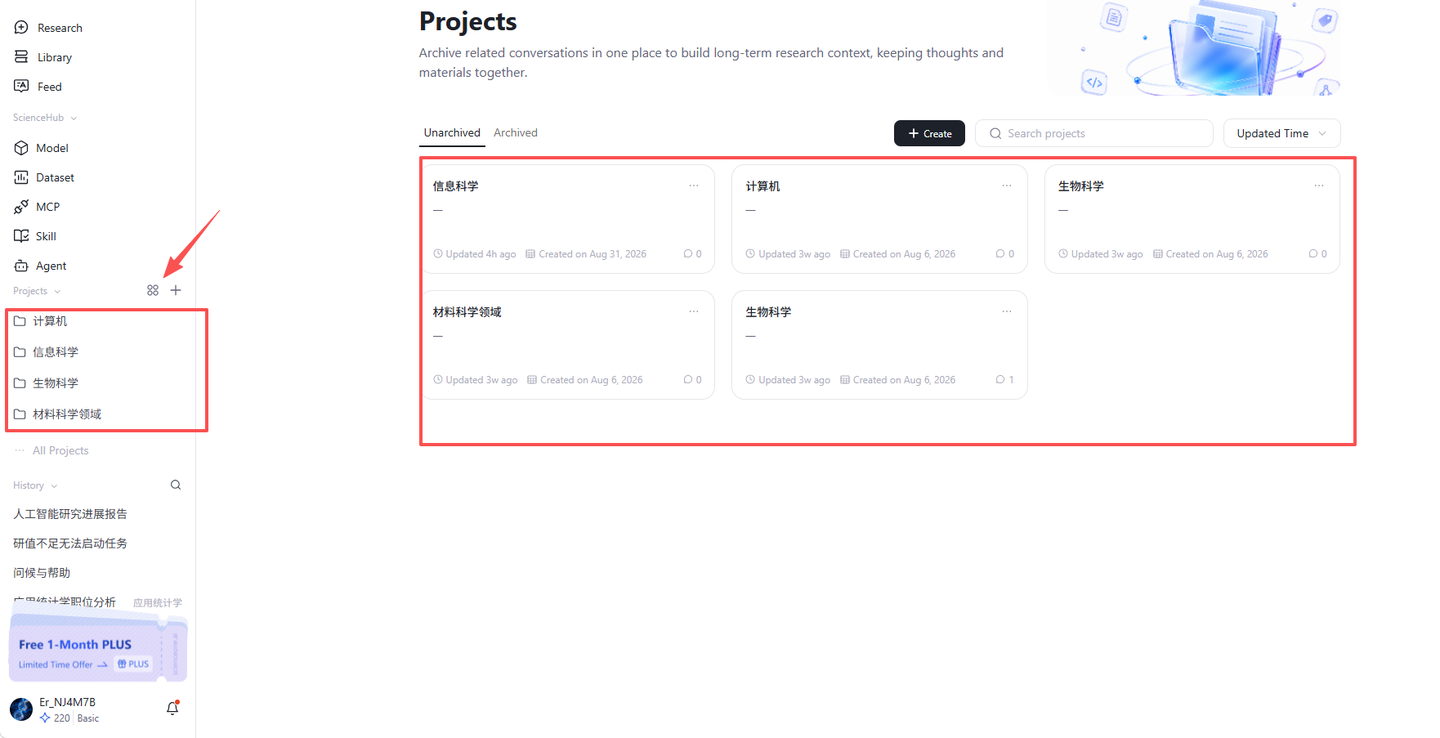Navigate to Dataset
The image size is (1440, 738).
click(44, 177)
